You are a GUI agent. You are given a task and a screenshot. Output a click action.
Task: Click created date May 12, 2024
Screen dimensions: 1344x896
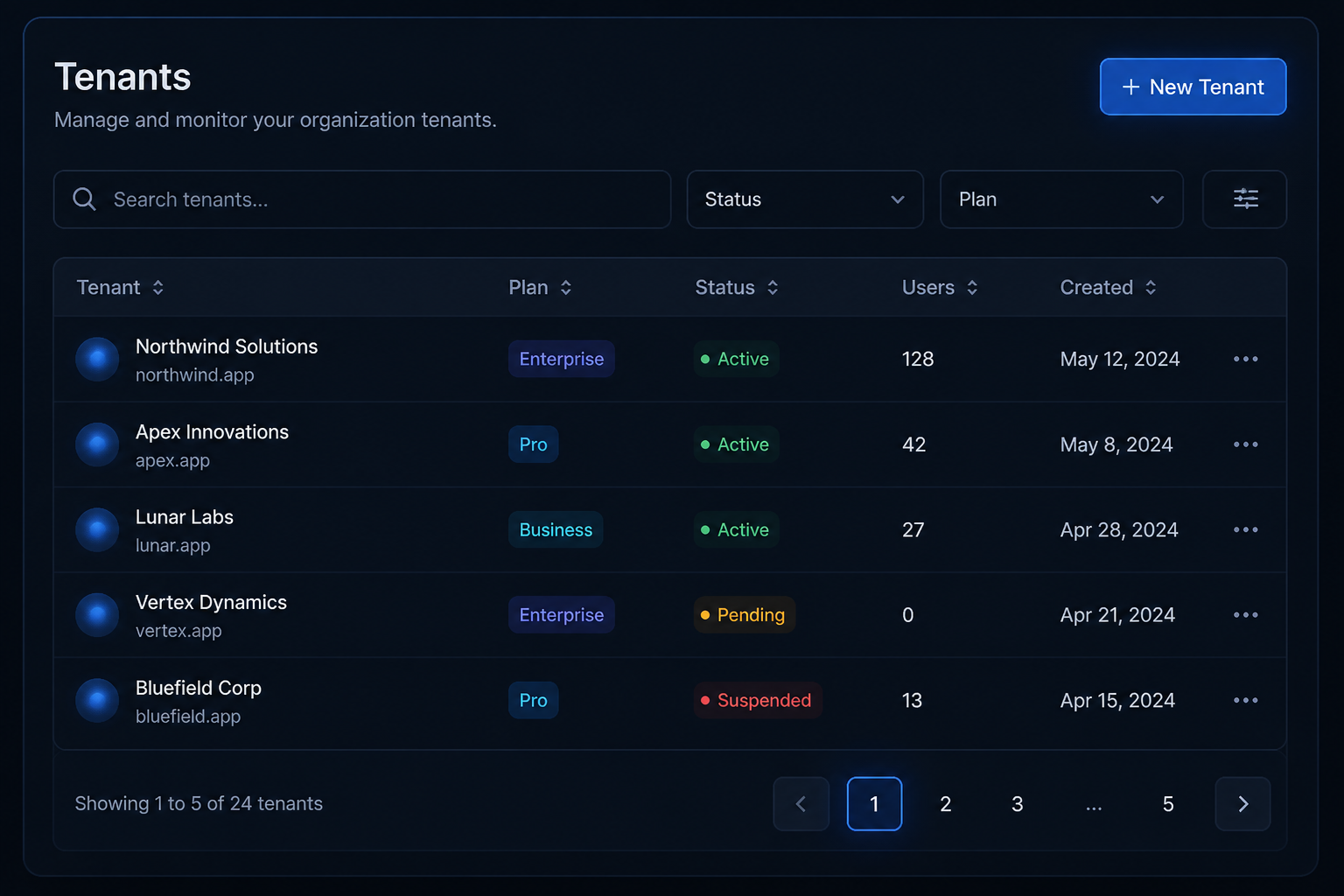click(1120, 359)
